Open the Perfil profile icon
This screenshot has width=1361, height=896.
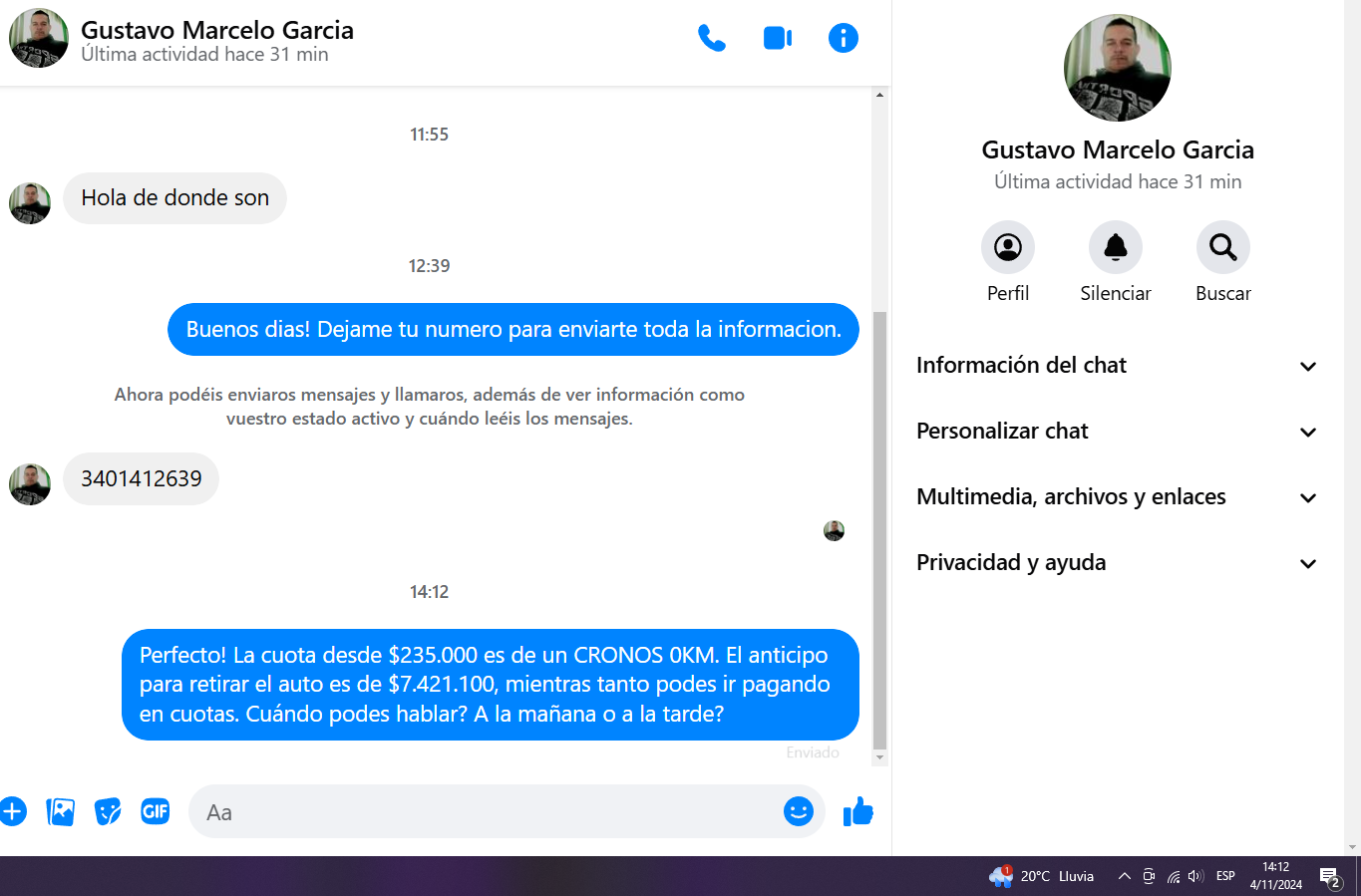1008,247
